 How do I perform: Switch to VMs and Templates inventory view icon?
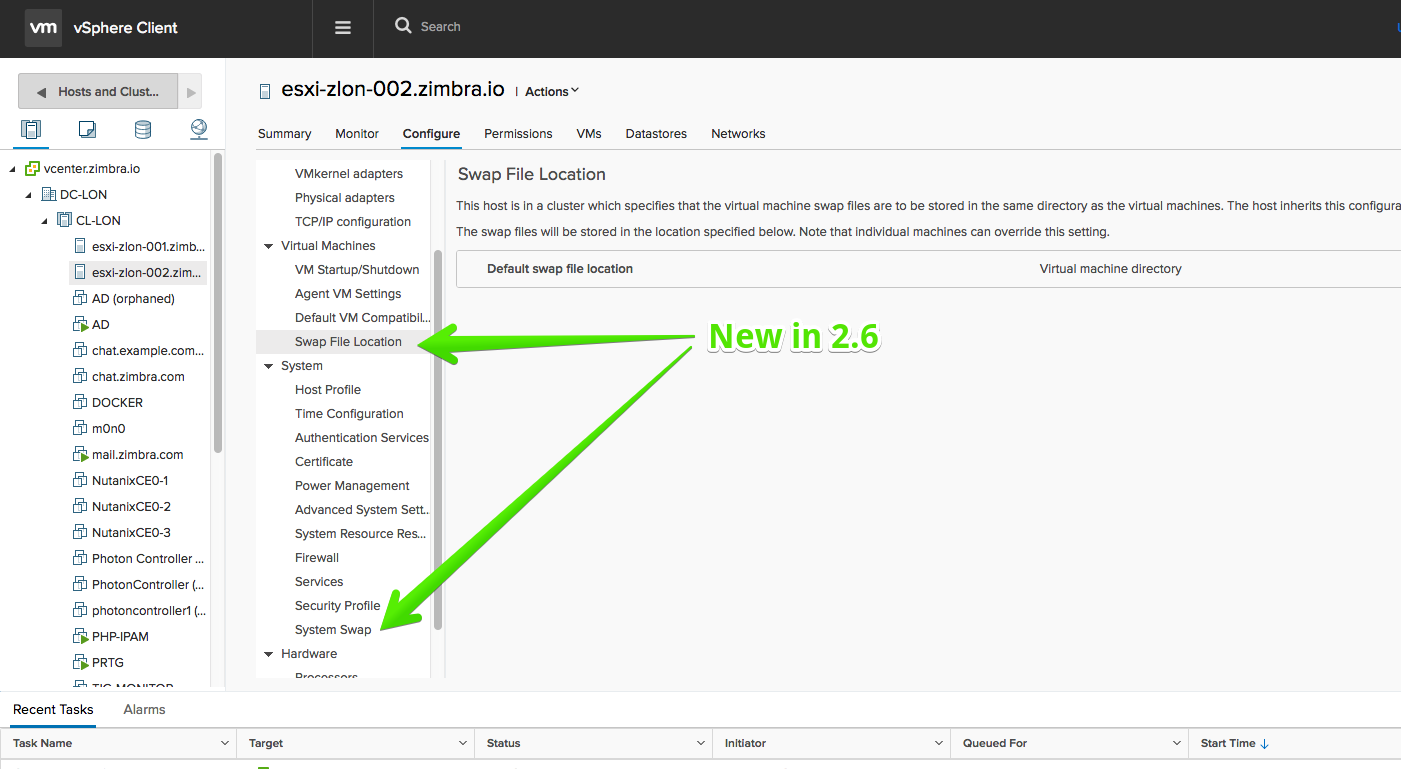[x=87, y=129]
